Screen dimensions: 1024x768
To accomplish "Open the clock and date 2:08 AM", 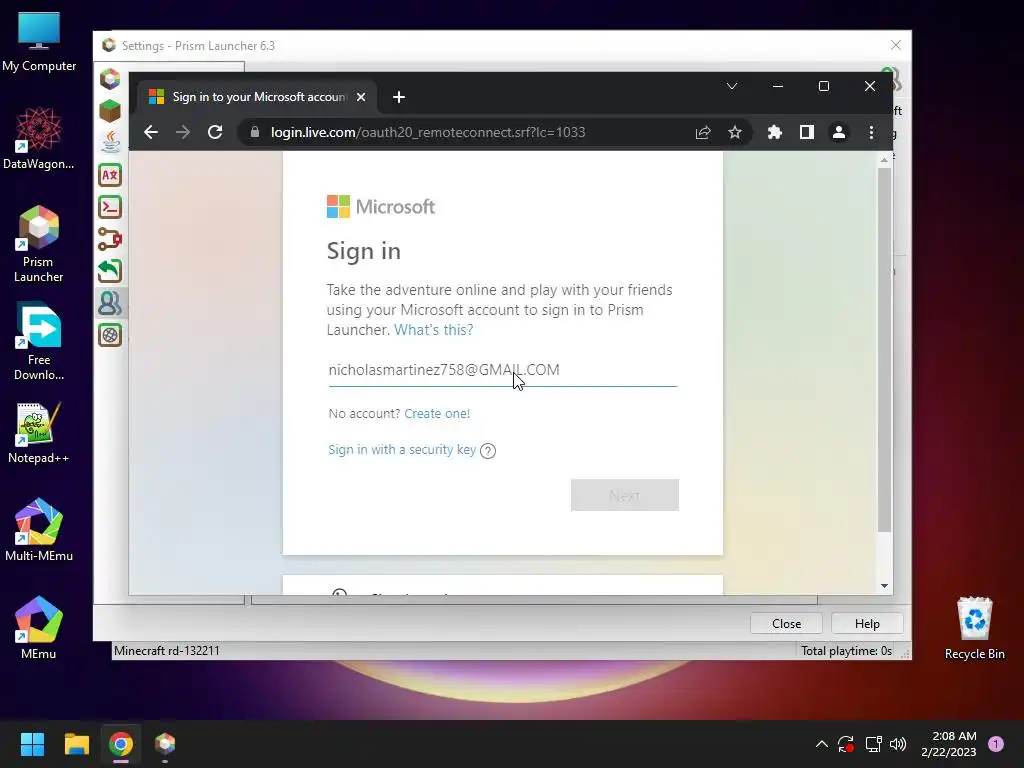I will point(949,744).
